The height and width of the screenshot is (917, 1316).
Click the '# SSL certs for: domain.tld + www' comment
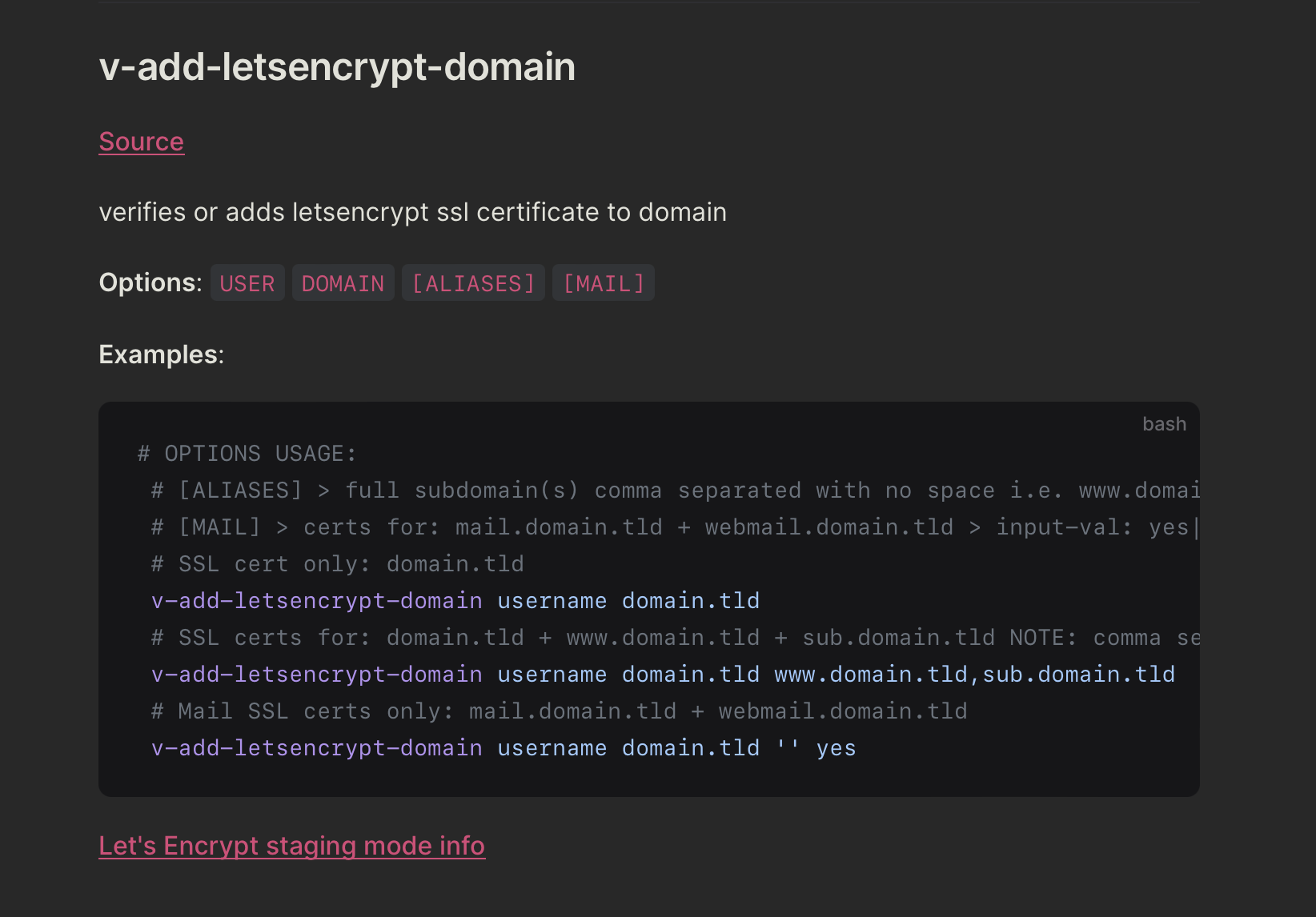coord(676,638)
